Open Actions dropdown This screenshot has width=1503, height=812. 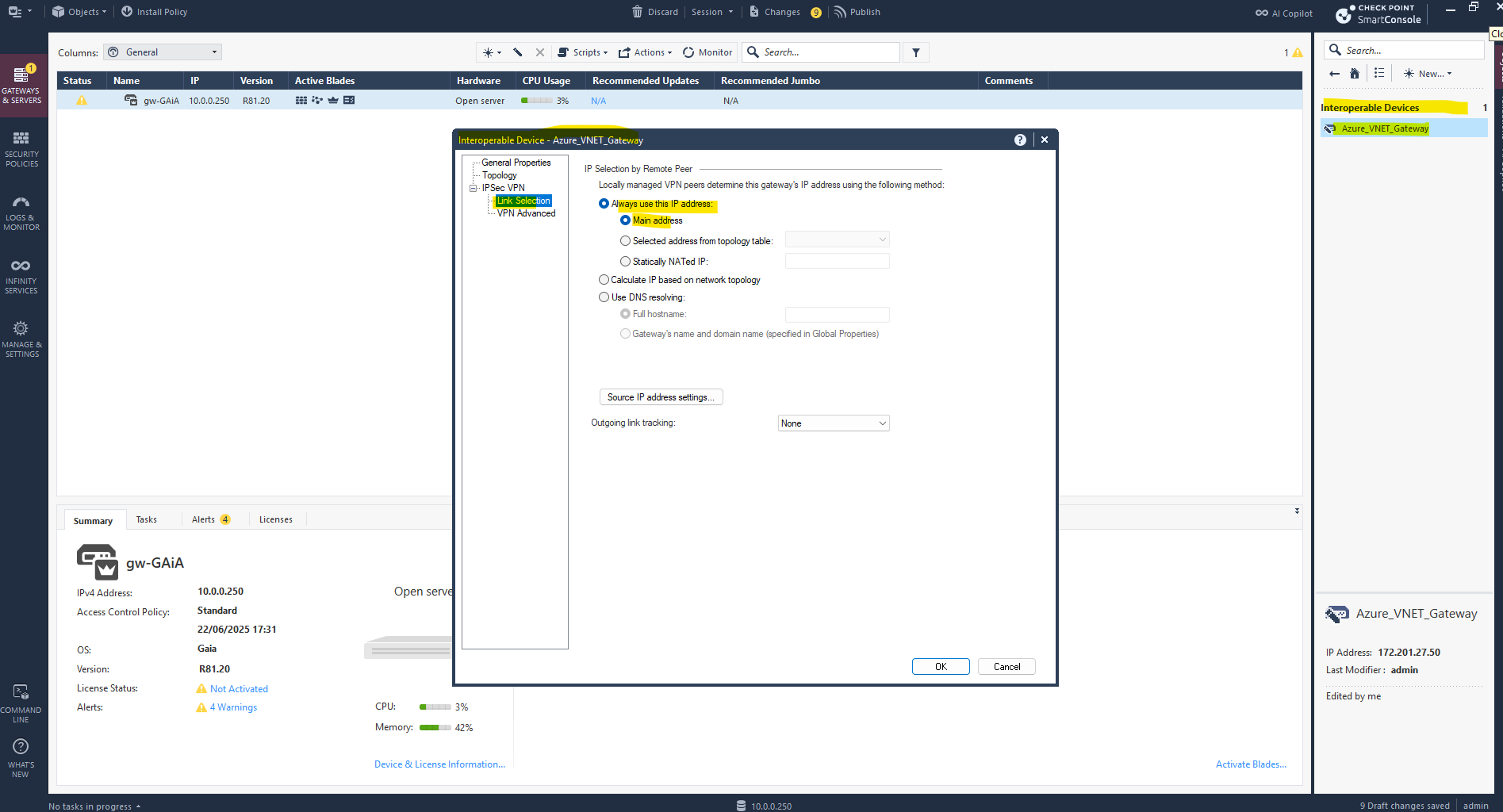[x=645, y=52]
